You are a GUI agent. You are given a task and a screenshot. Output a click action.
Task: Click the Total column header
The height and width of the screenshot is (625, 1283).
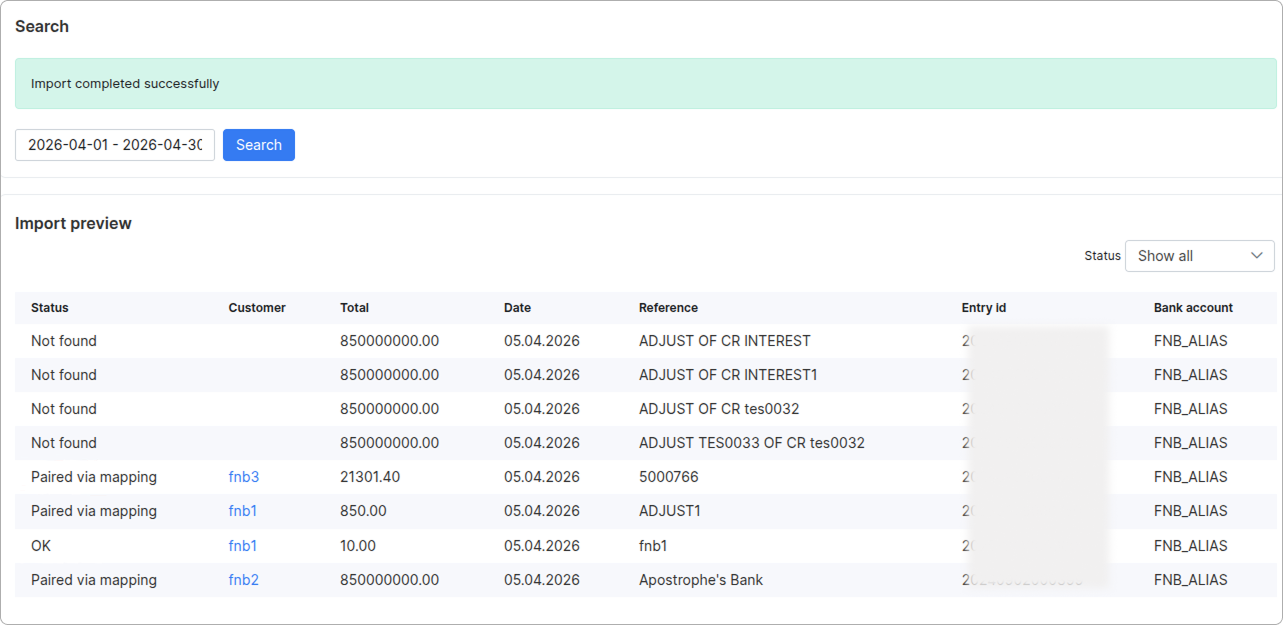354,308
